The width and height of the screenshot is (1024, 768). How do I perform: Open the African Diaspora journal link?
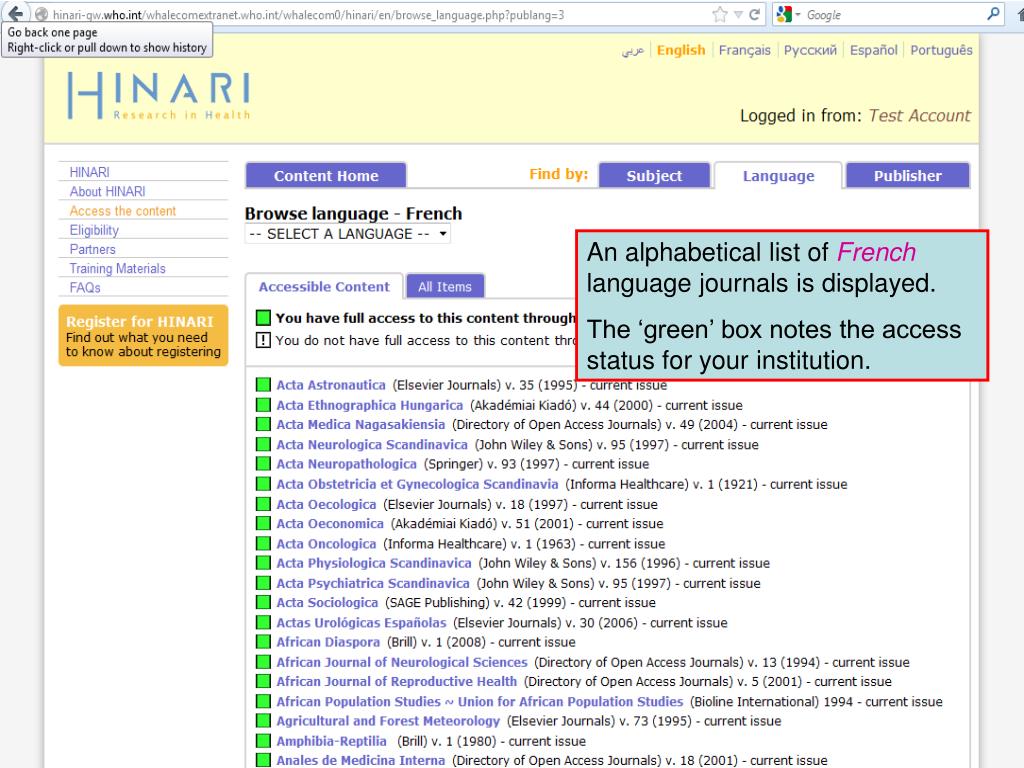(328, 643)
